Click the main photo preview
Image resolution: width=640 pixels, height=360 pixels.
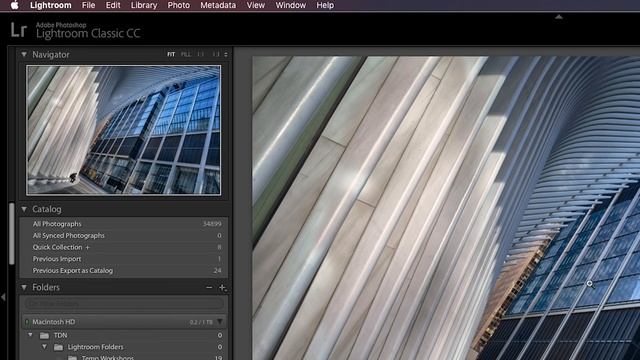pos(446,208)
